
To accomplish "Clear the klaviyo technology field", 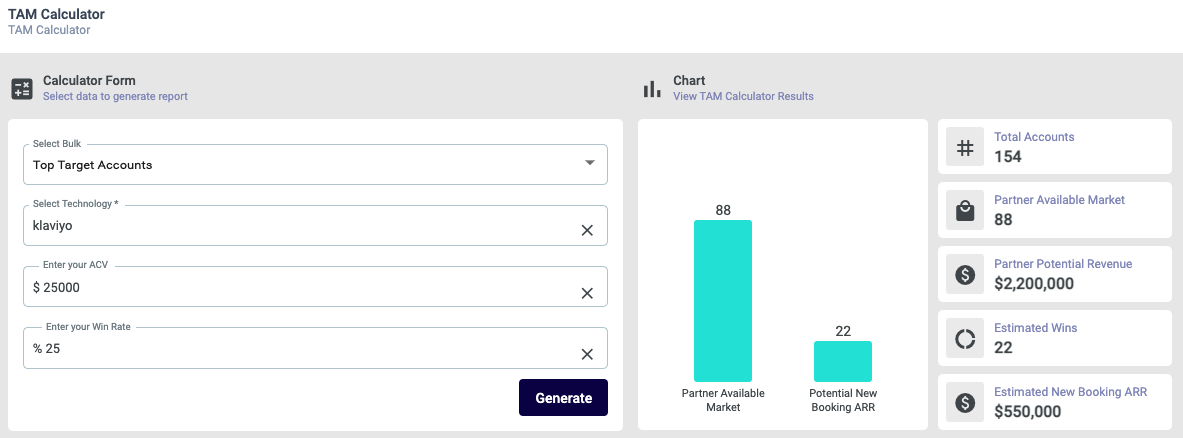I will click(587, 231).
